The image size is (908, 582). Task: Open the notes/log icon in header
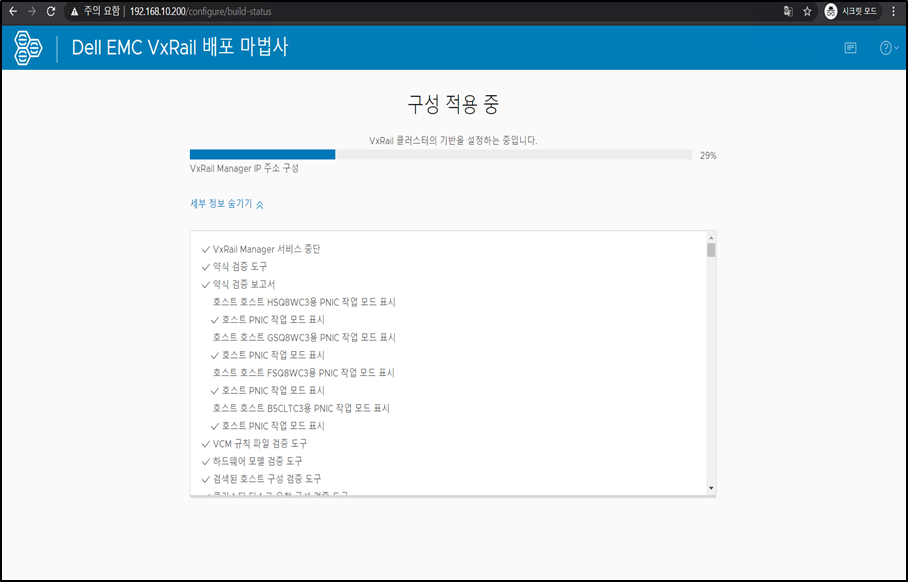[850, 48]
